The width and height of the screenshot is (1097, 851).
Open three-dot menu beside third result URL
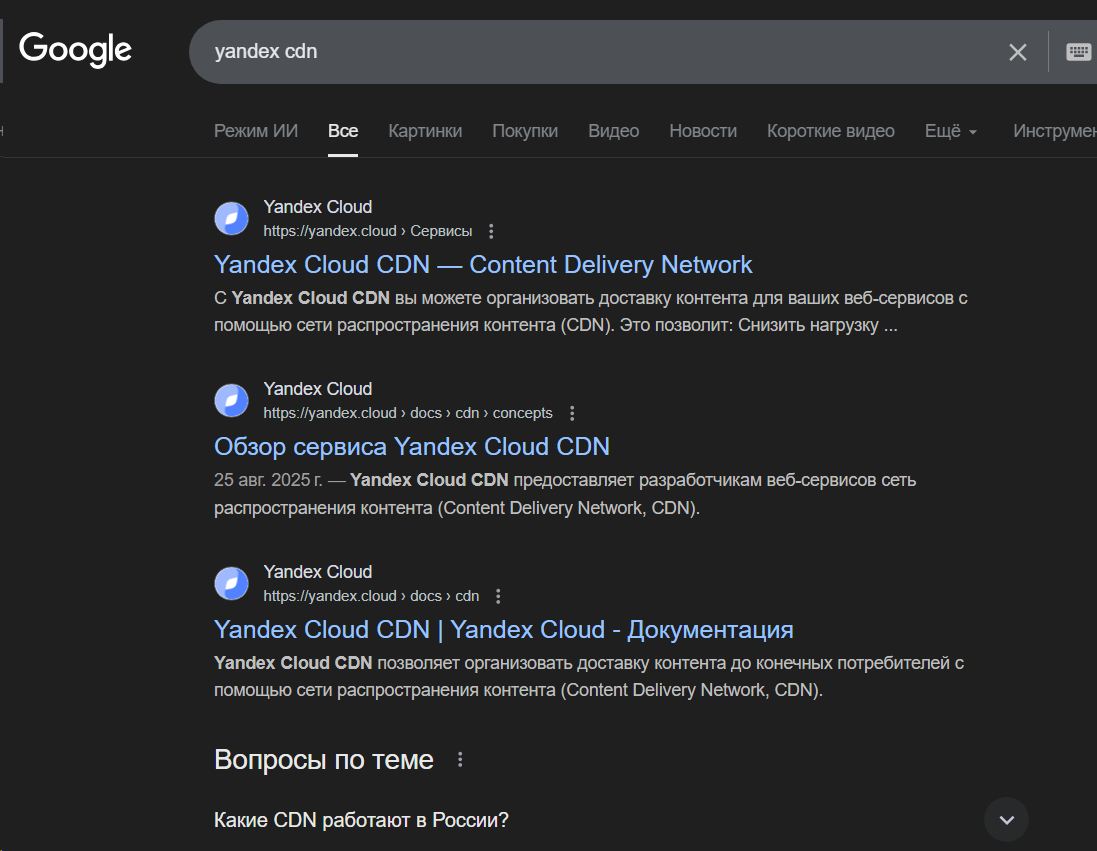(x=498, y=596)
